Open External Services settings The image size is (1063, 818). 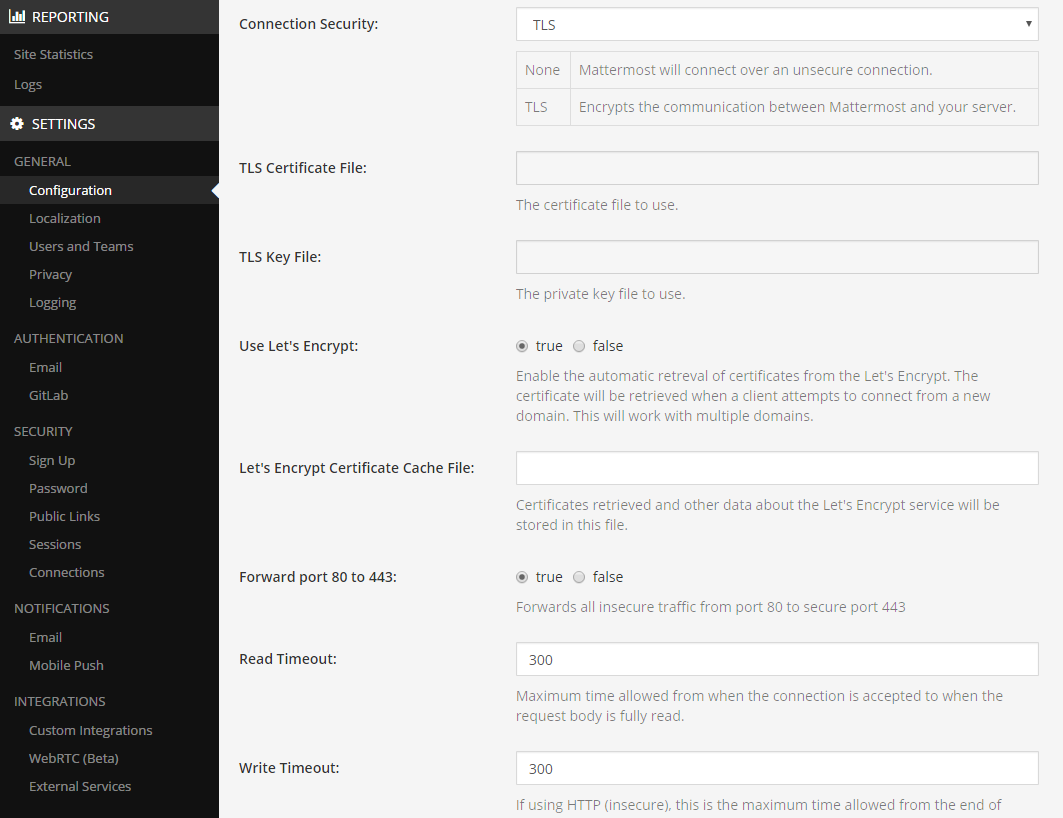[x=80, y=786]
